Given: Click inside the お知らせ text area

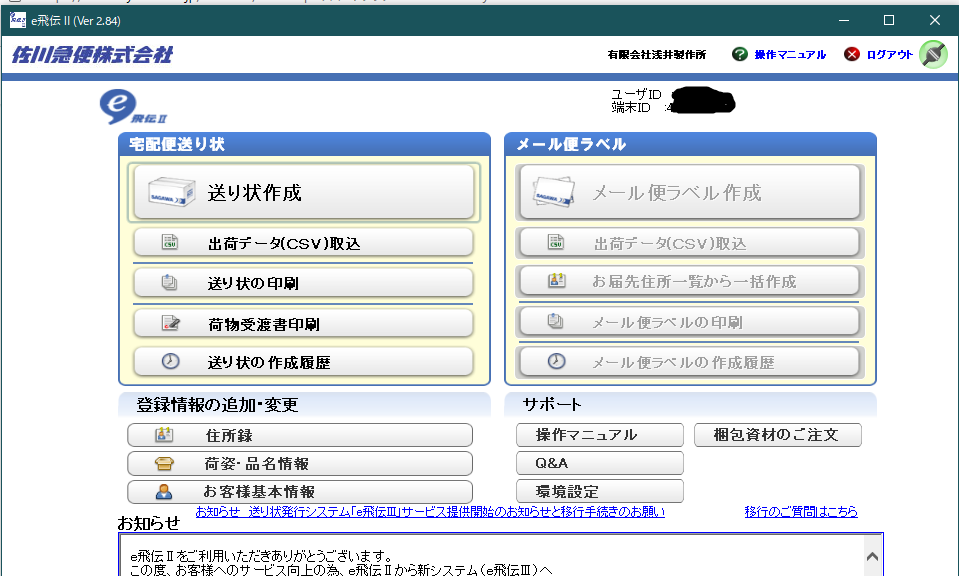Looking at the screenshot, I should coord(492,555).
